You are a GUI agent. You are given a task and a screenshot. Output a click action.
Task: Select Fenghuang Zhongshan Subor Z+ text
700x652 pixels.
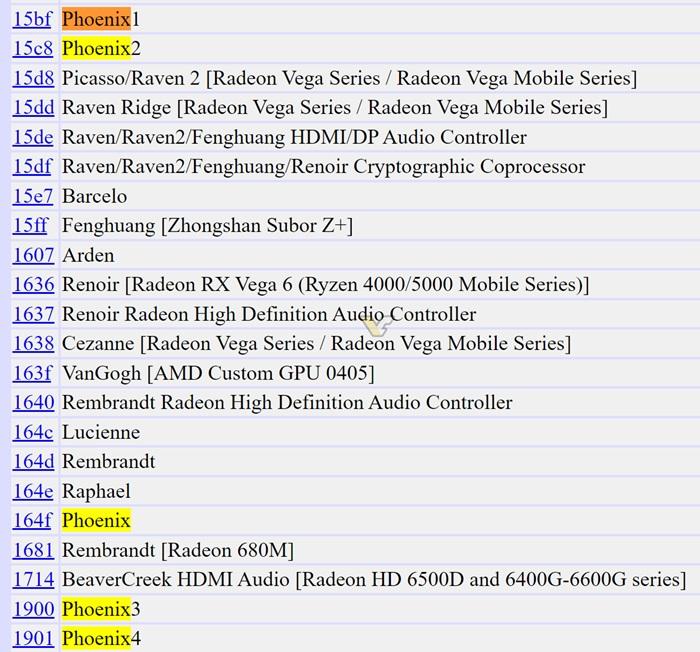(208, 225)
